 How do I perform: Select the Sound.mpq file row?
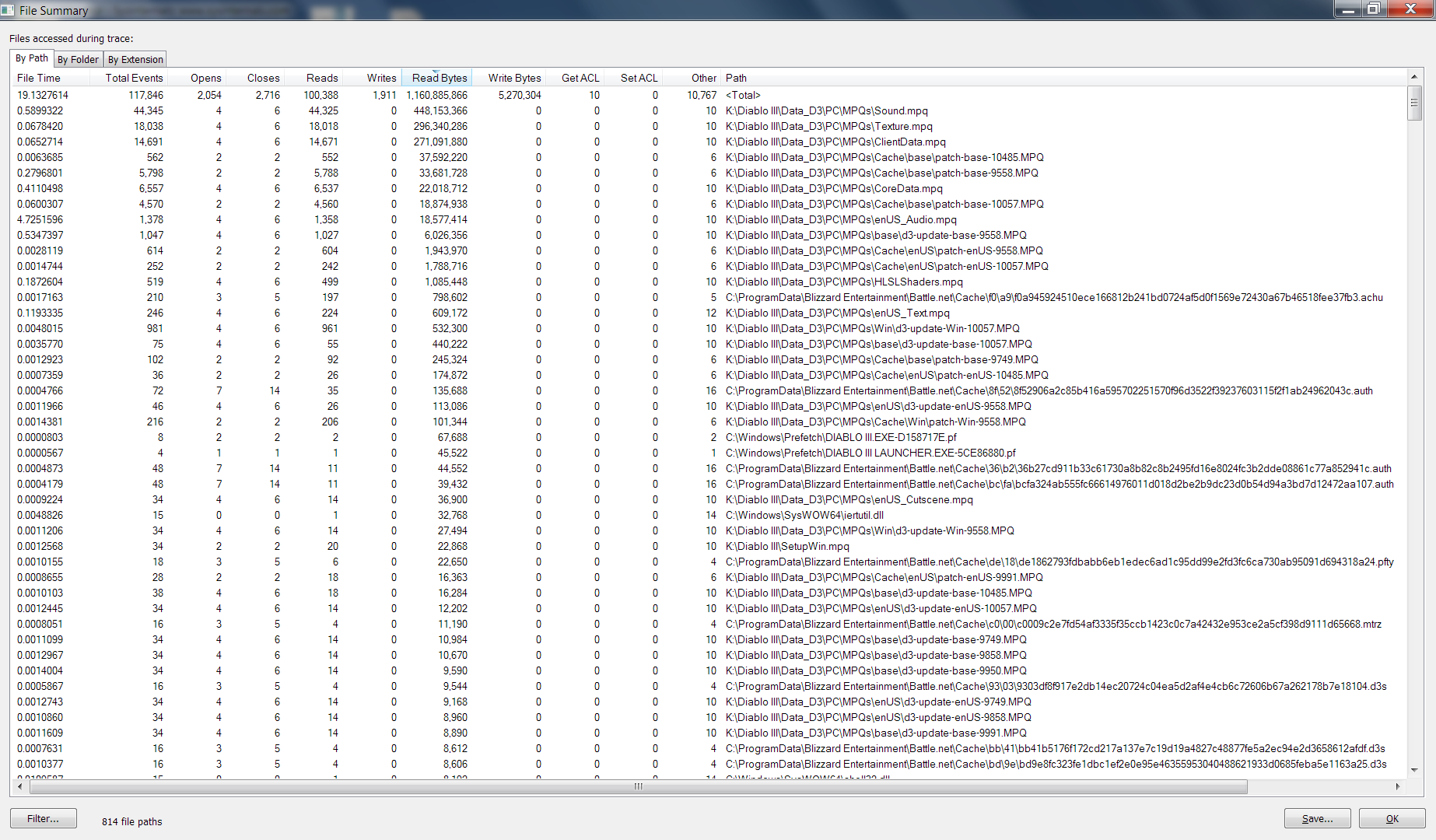pos(709,110)
